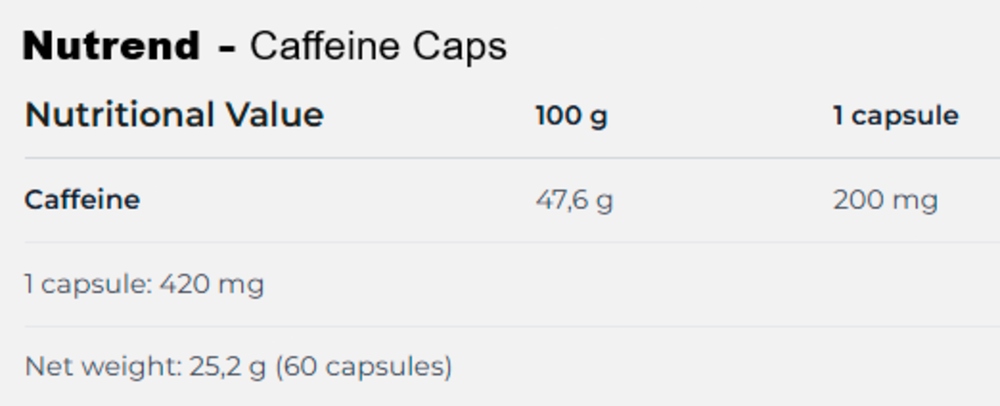This screenshot has width=1000, height=406.
Task: Click the Nutrend brand name
Action: 111,46
